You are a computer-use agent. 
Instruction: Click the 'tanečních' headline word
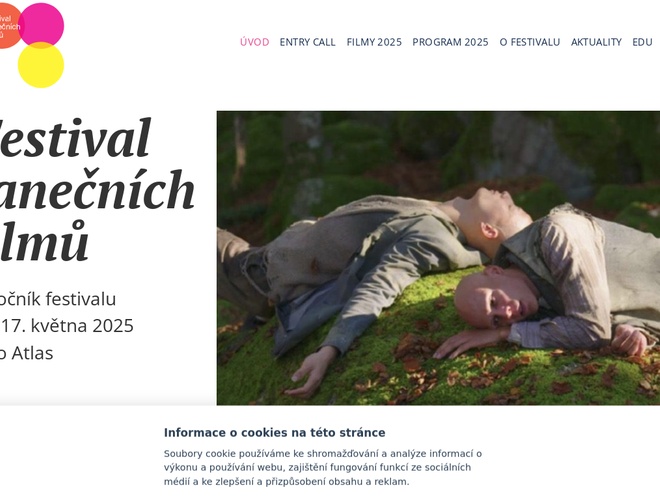(97, 189)
